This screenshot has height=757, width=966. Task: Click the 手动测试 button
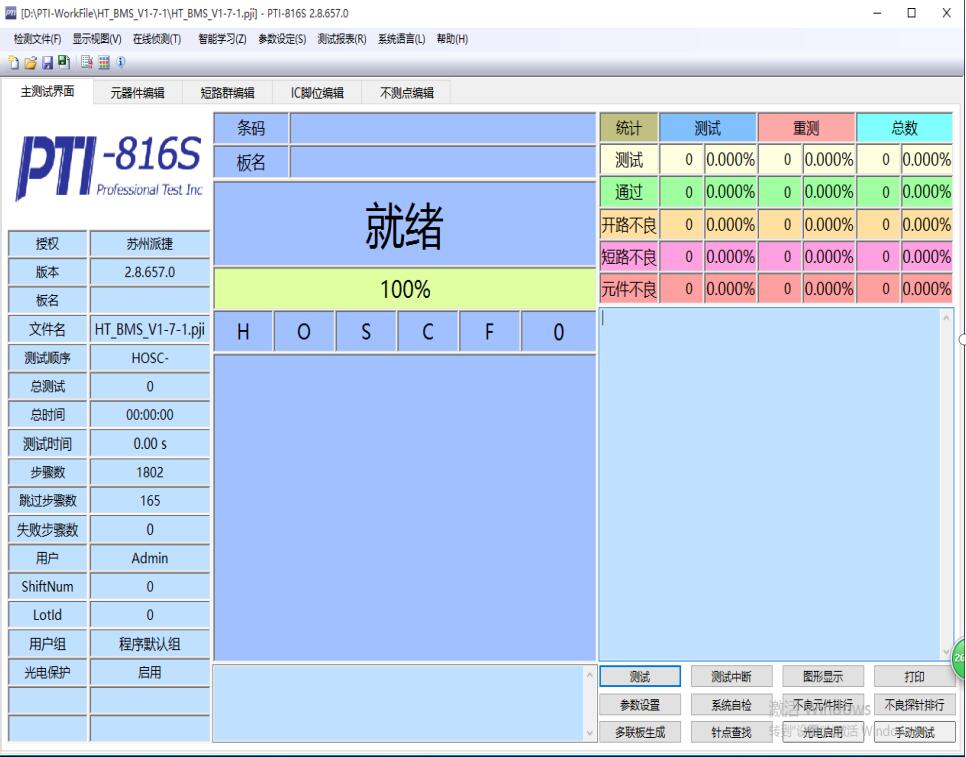click(914, 733)
